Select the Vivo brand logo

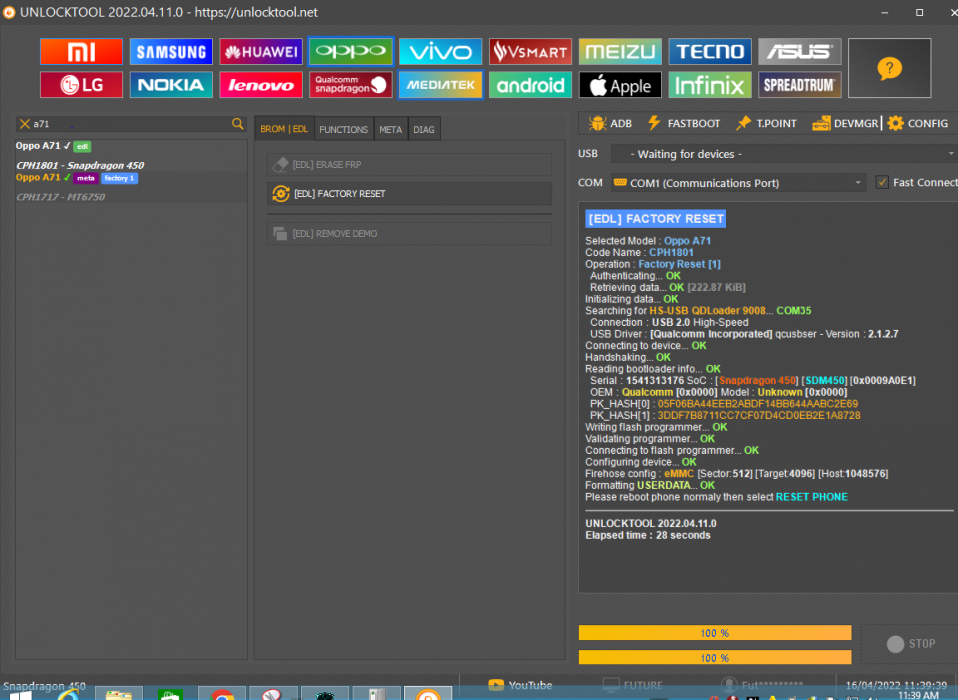[x=441, y=51]
